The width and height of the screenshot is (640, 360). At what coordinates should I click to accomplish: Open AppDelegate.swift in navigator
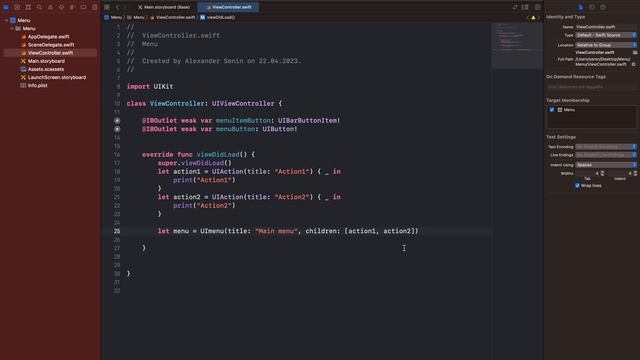click(x=48, y=36)
